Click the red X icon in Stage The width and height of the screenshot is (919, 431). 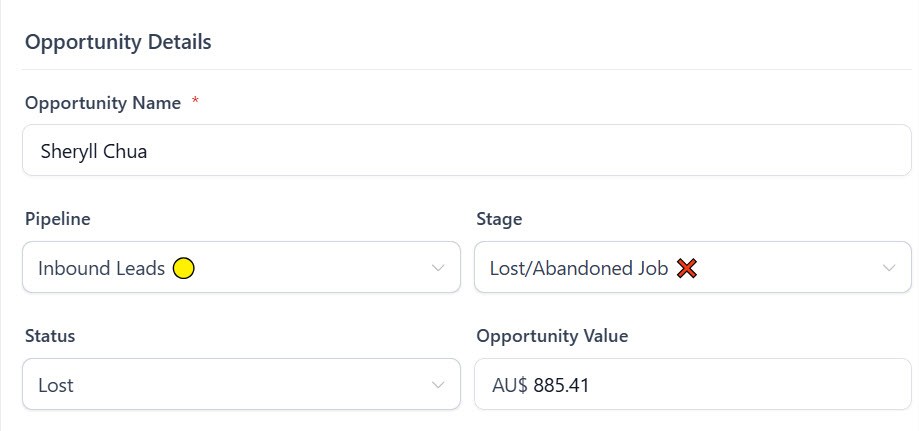coord(686,268)
